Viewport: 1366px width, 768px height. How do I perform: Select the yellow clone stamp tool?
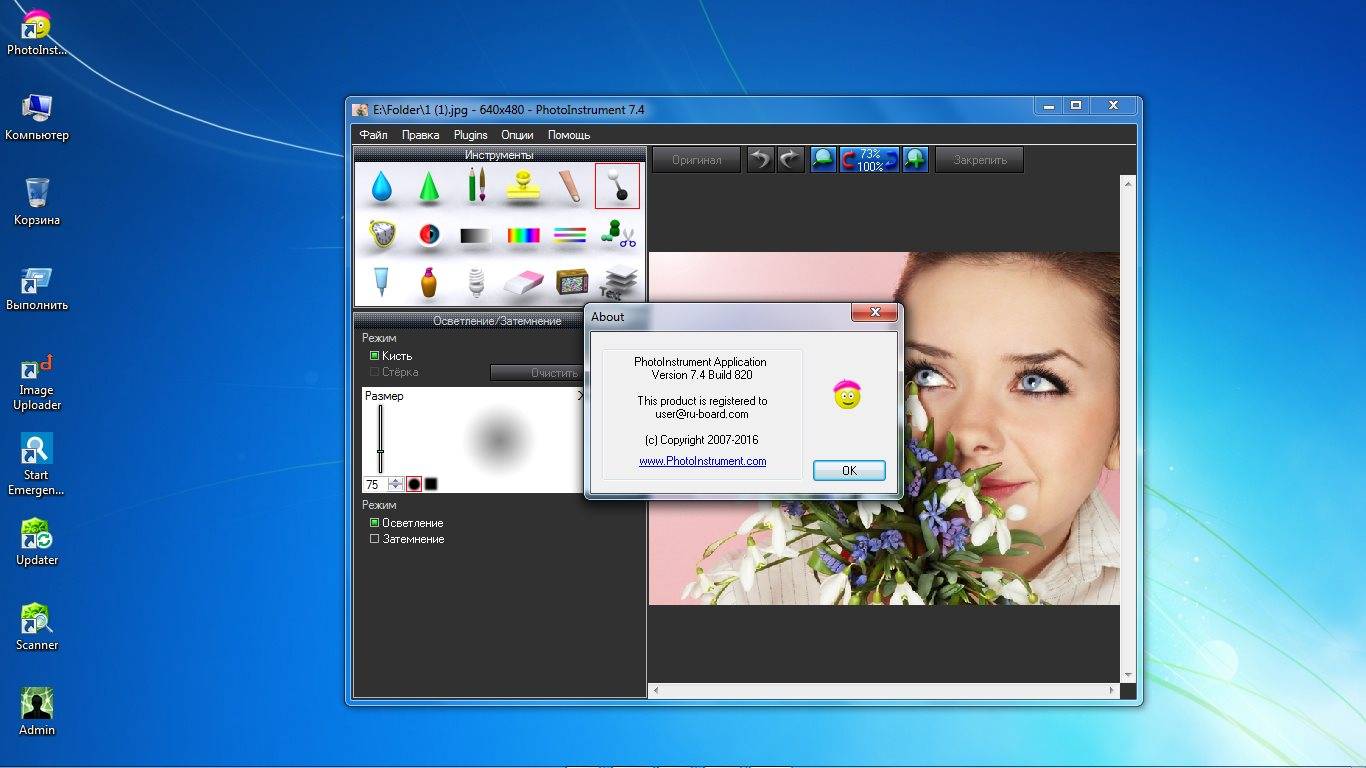click(523, 186)
